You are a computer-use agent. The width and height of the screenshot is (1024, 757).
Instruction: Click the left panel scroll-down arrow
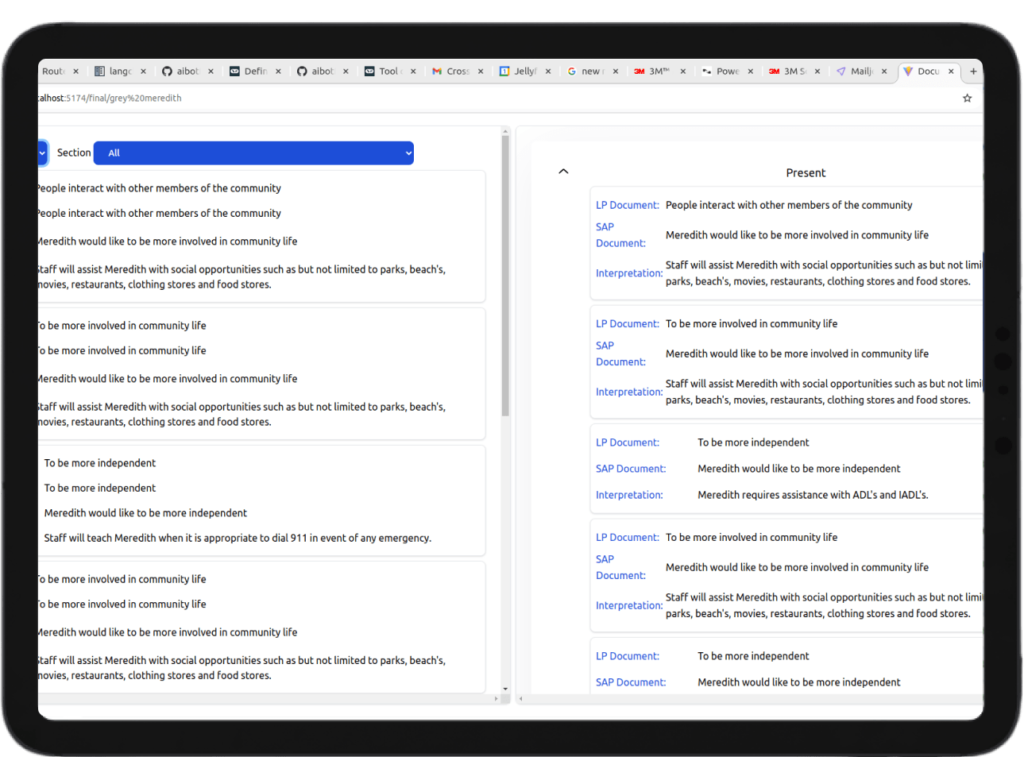505,688
